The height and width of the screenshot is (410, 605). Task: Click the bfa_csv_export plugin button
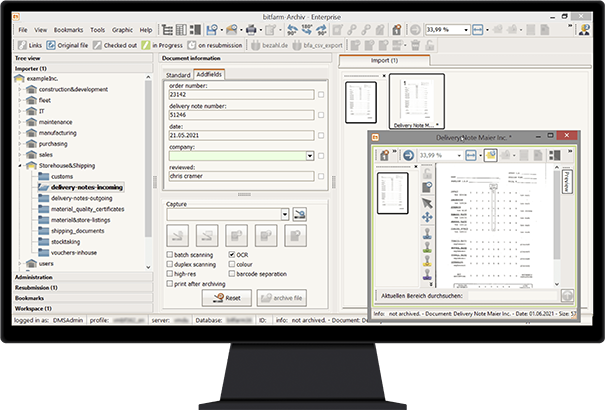coord(318,45)
